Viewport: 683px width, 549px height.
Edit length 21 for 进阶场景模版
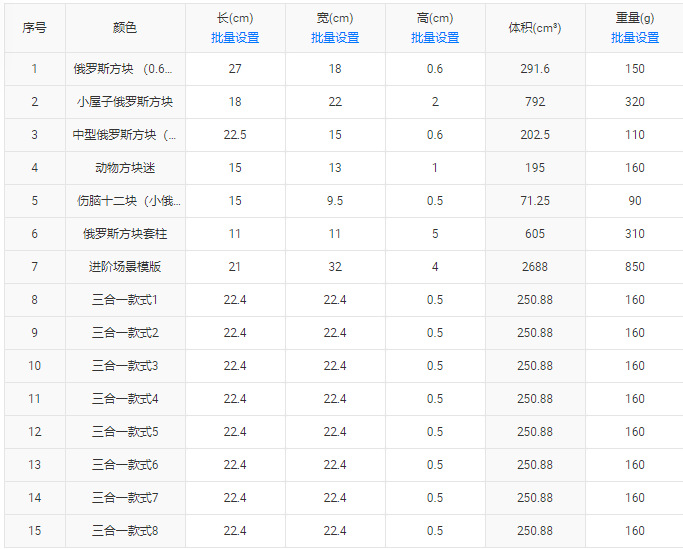click(x=235, y=267)
